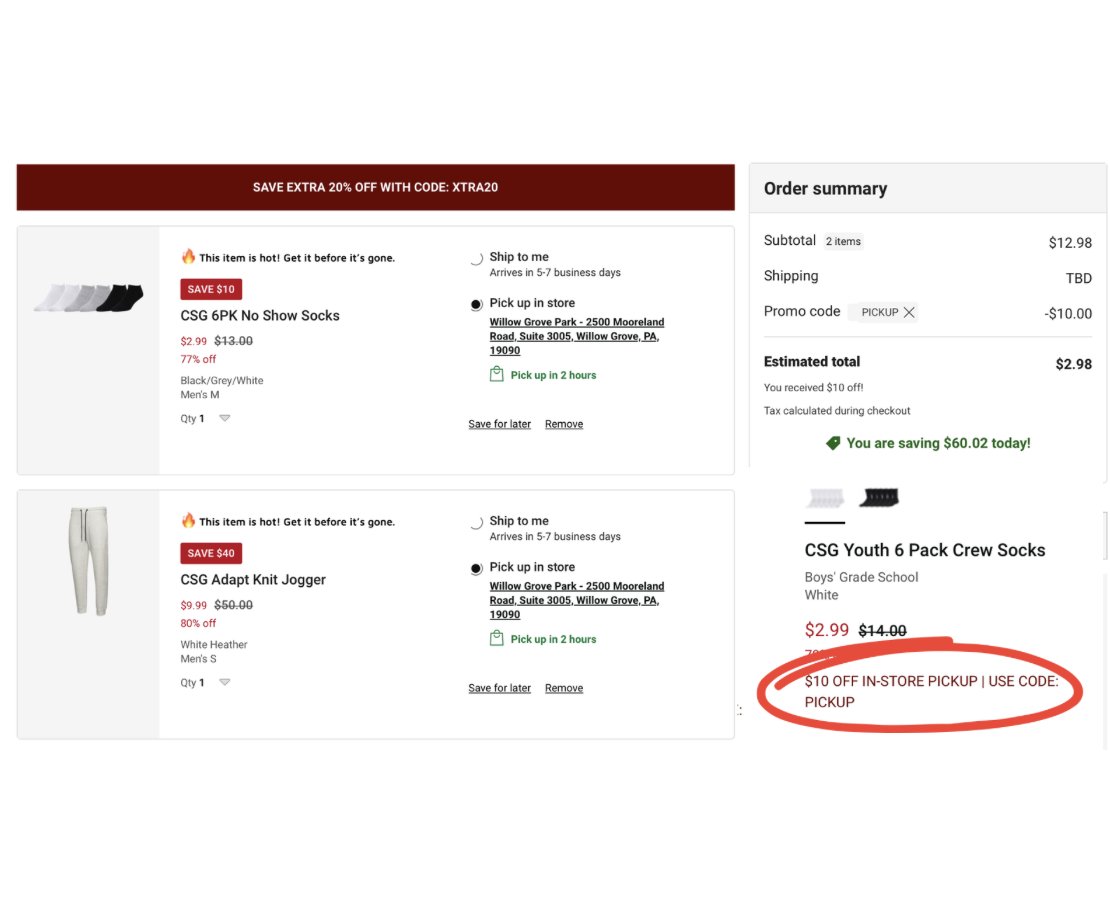This screenshot has width=1110, height=902.
Task: Select Pick up in store for Knit Jogger
Action: pos(476,569)
